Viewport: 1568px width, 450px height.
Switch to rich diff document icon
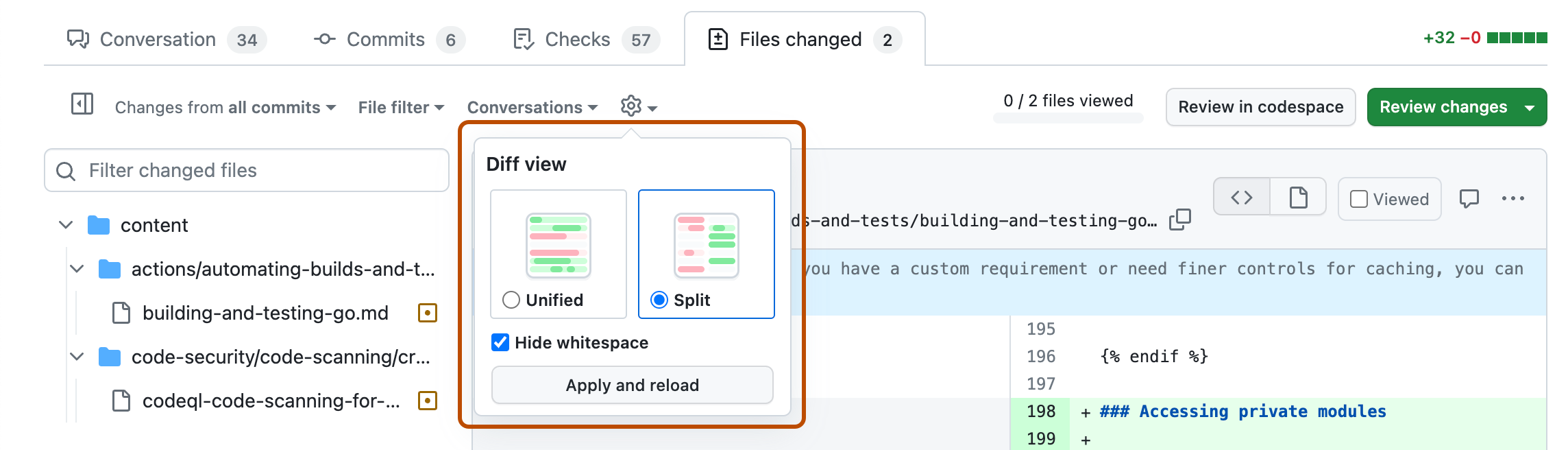coord(1298,198)
